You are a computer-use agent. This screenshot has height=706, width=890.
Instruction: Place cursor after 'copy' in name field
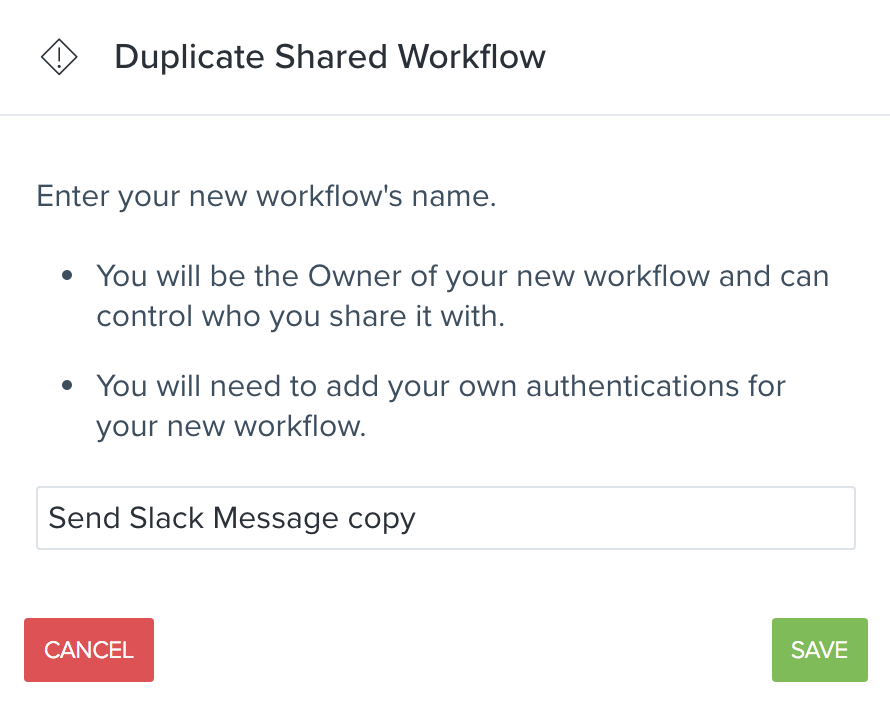(417, 518)
